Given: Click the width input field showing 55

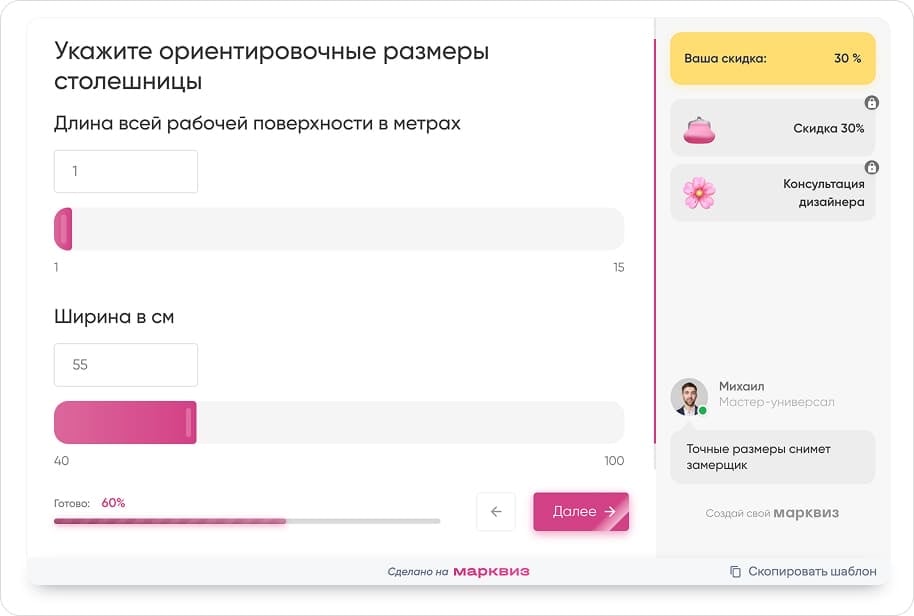Looking at the screenshot, I should (x=126, y=365).
